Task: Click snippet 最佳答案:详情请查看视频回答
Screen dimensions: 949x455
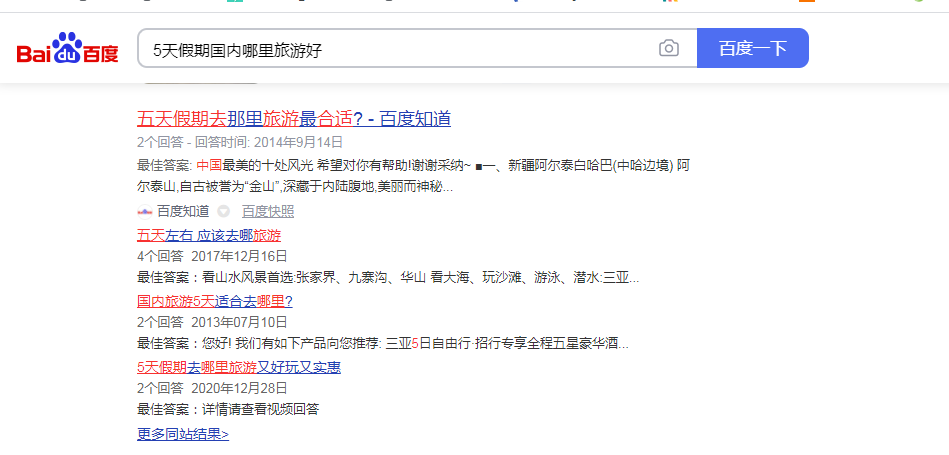Action: (x=228, y=410)
